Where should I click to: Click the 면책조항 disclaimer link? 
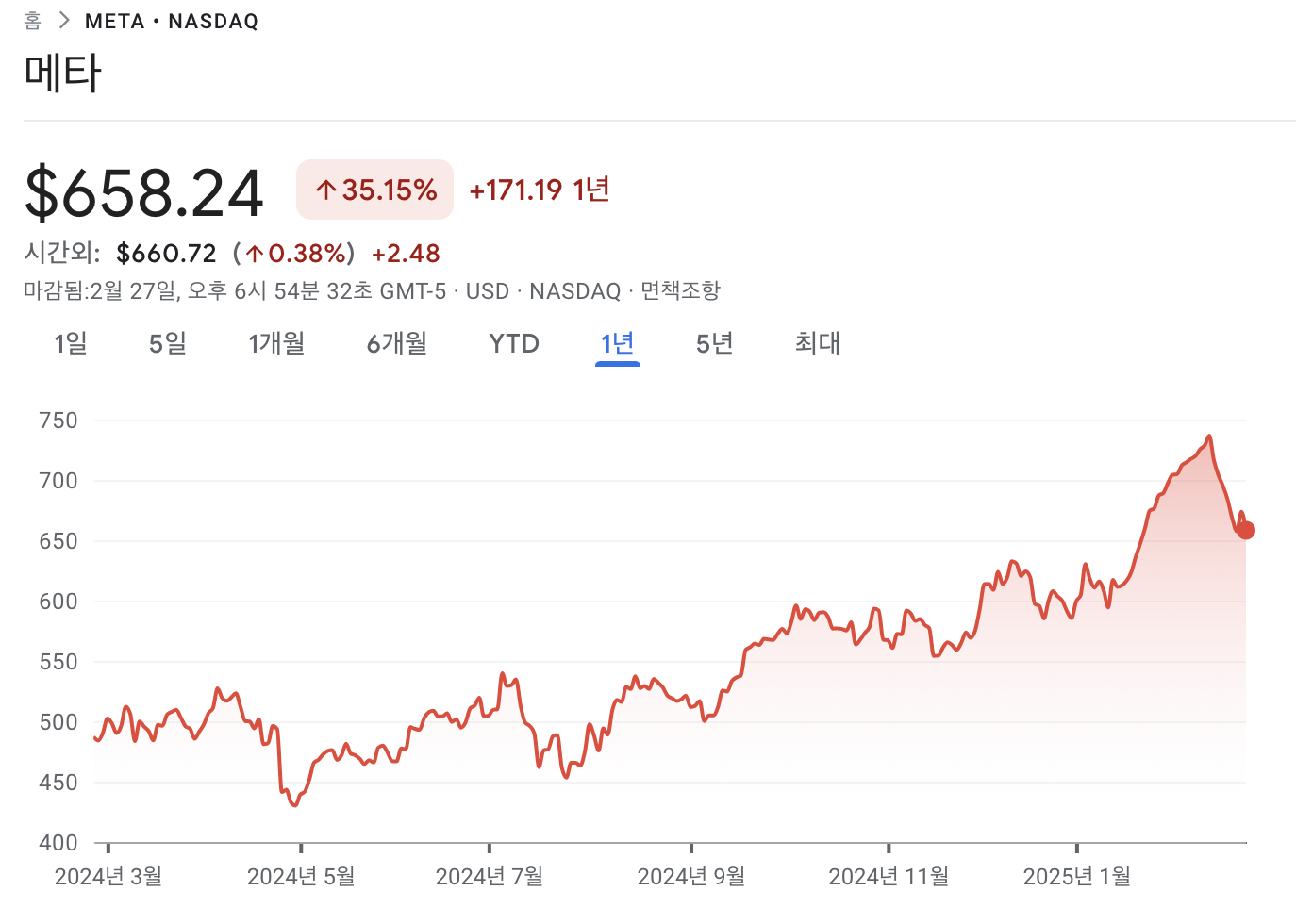point(680,290)
